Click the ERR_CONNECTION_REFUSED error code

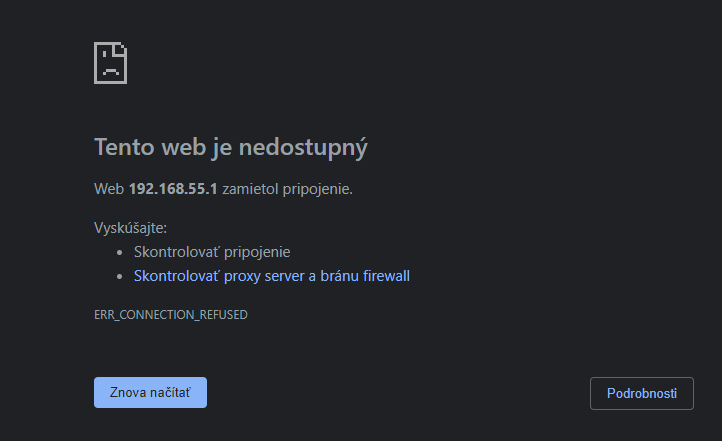tap(170, 314)
